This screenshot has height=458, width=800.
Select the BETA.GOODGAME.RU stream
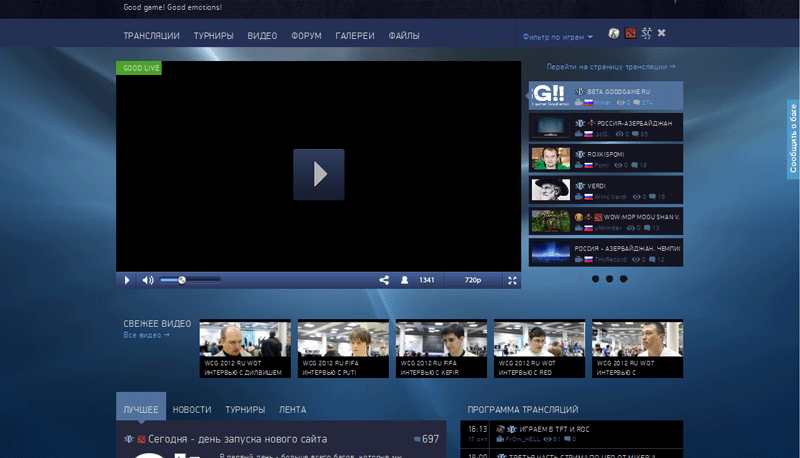pyautogui.click(x=606, y=95)
